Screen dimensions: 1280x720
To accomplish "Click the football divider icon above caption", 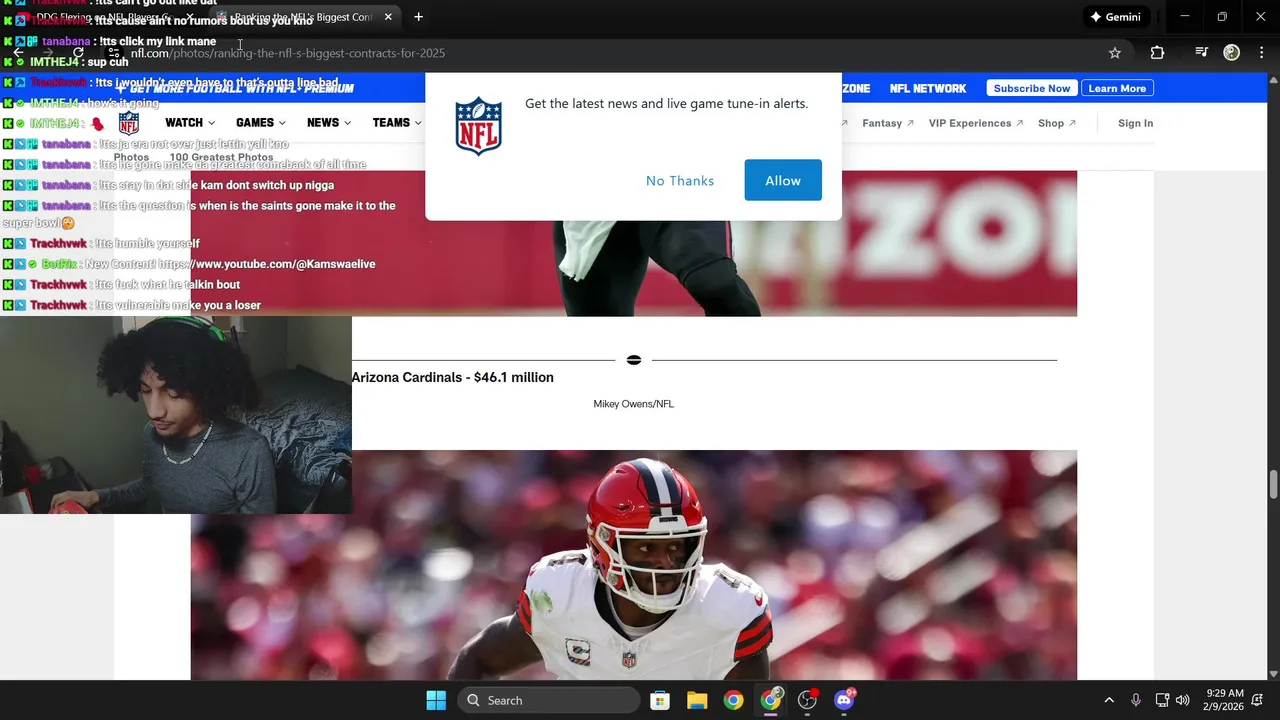I will pos(634,360).
